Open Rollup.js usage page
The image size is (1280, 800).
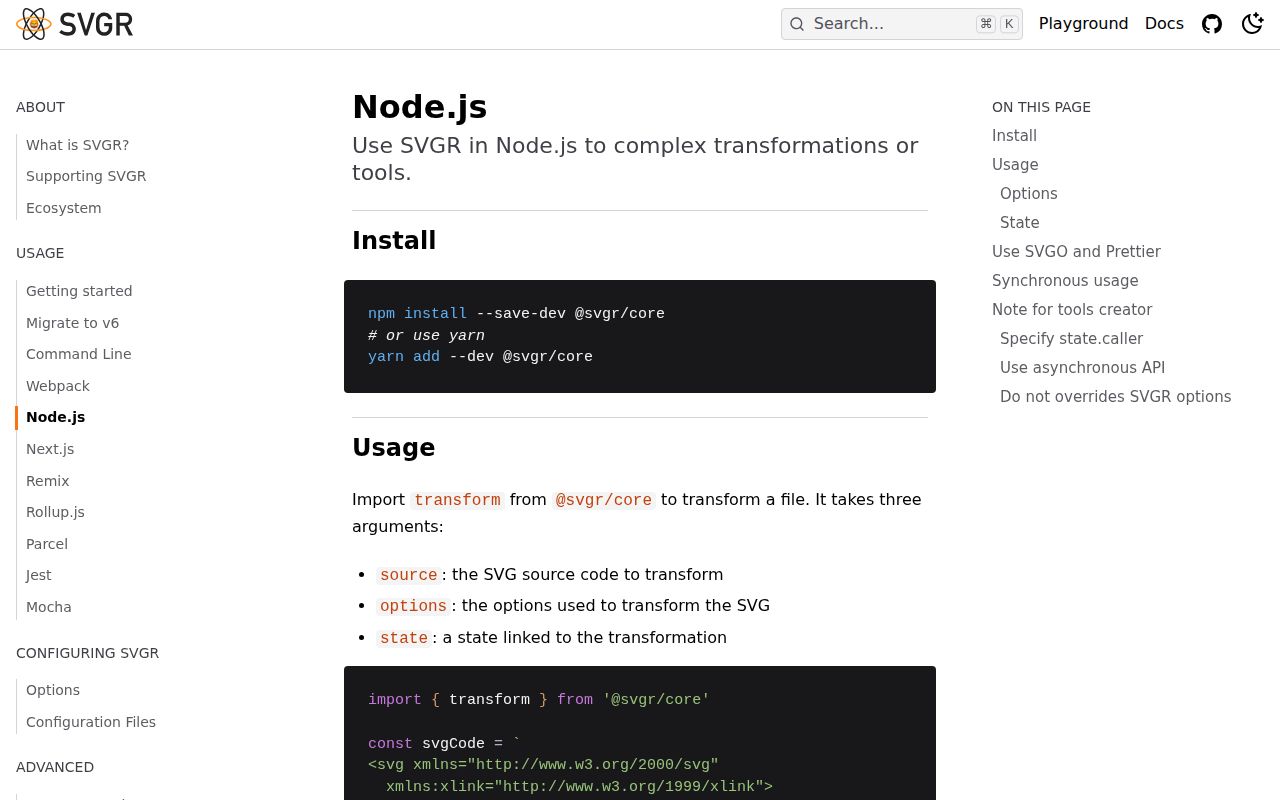(x=55, y=512)
